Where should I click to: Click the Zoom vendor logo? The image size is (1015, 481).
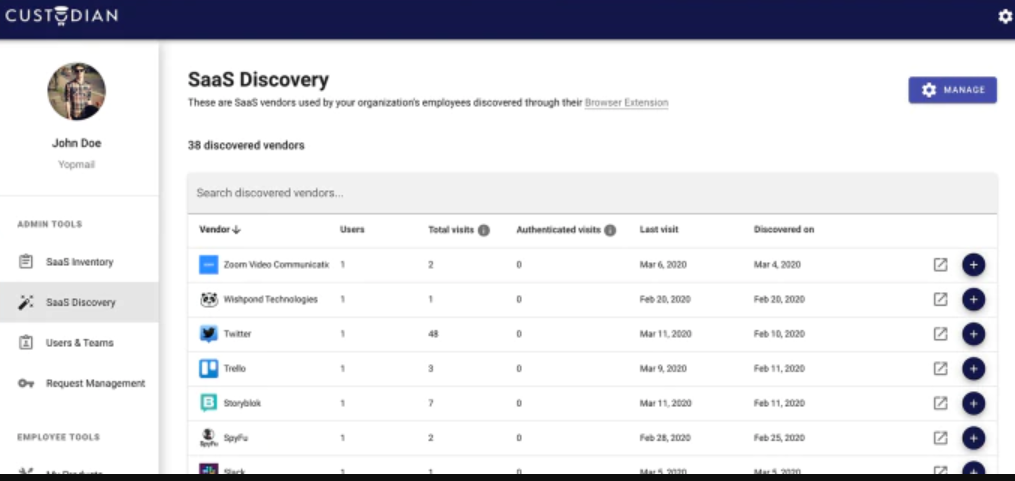click(208, 265)
